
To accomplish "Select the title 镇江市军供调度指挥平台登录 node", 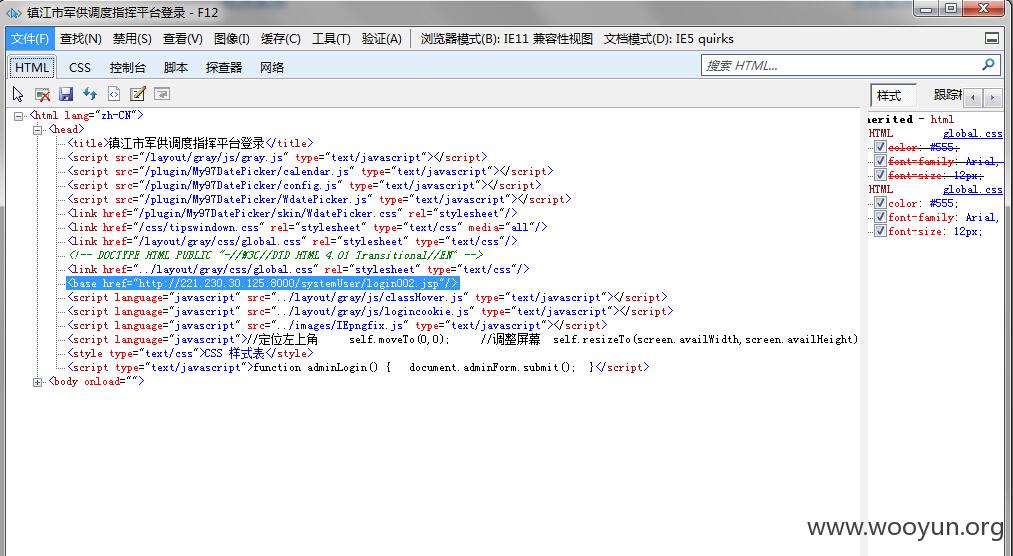I will pyautogui.click(x=191, y=143).
